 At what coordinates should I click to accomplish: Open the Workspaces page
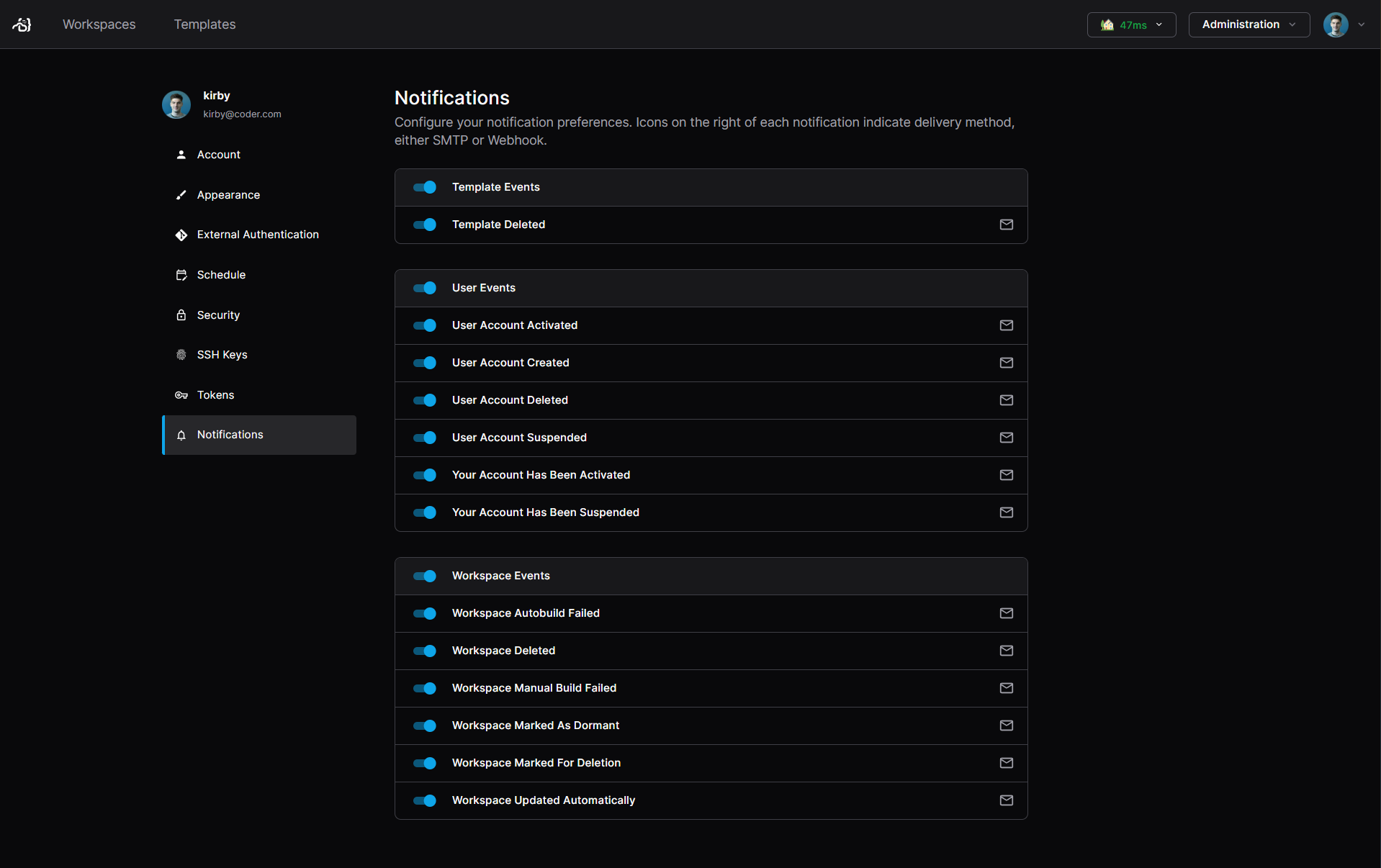[99, 24]
